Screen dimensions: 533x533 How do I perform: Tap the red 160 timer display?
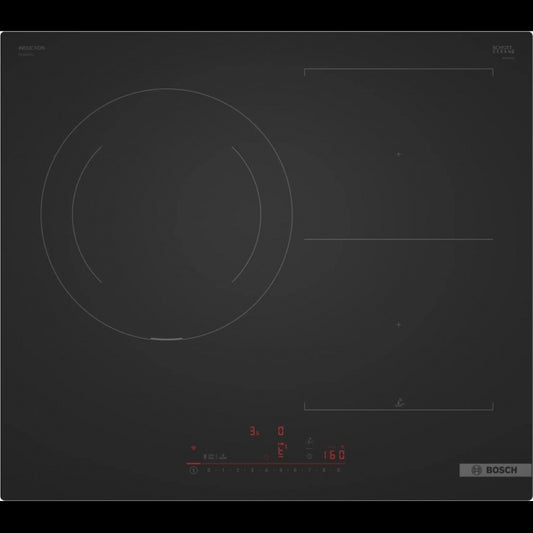(x=334, y=455)
